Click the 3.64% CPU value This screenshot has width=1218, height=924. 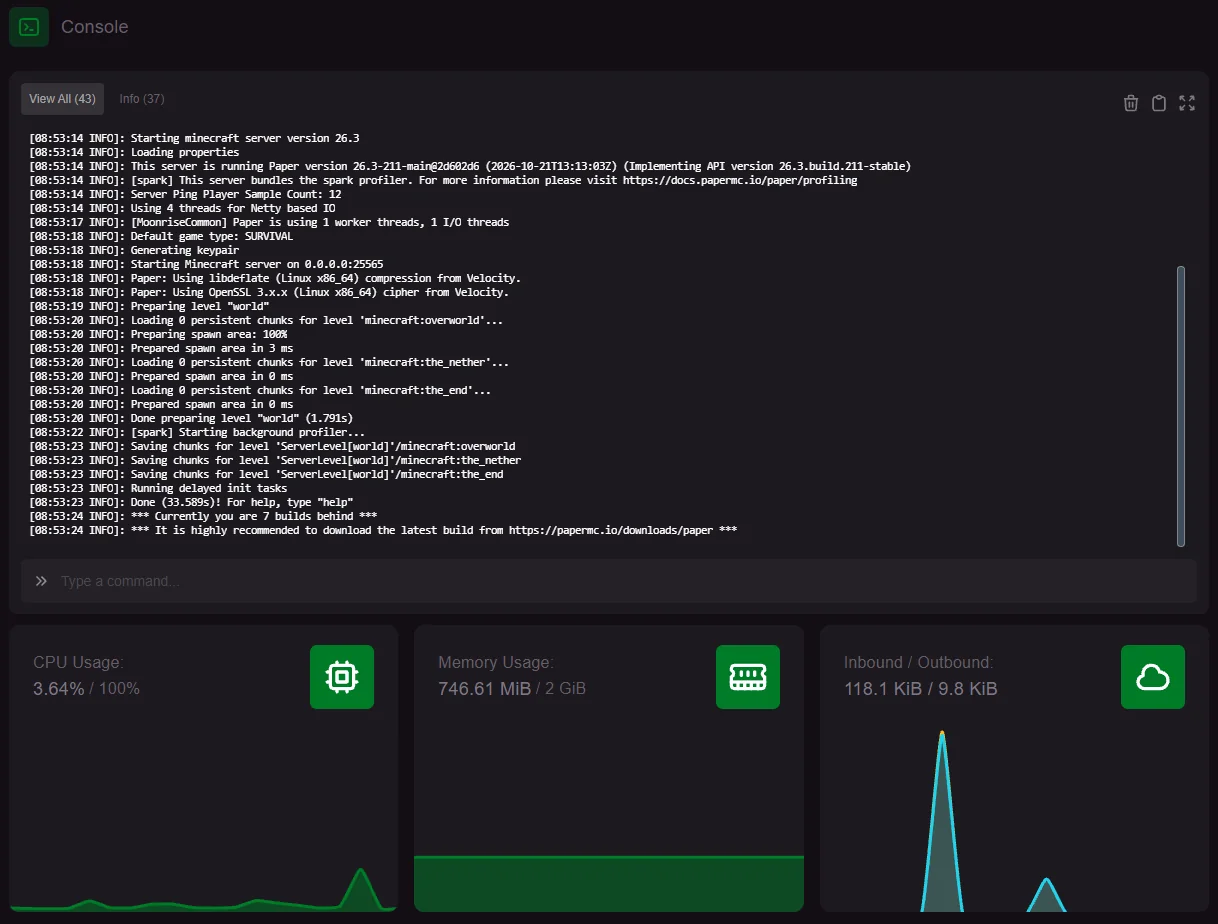[x=59, y=688]
